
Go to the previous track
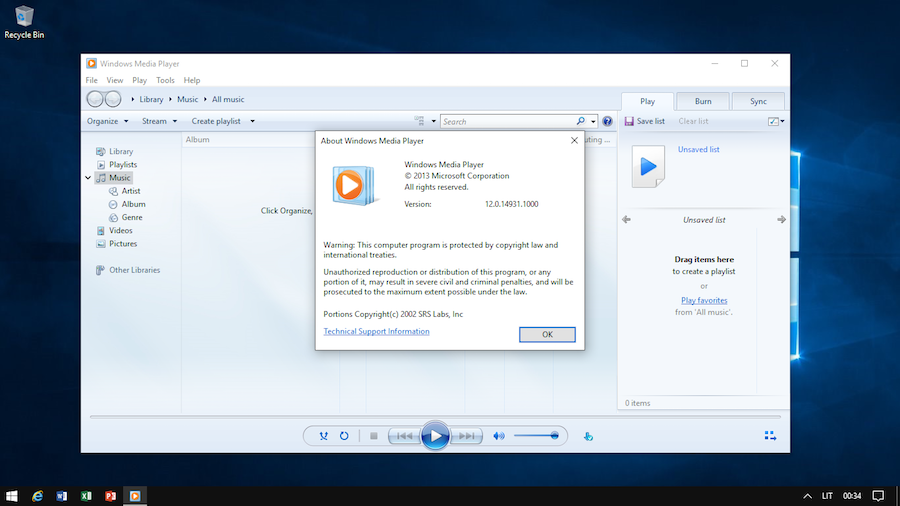403,436
